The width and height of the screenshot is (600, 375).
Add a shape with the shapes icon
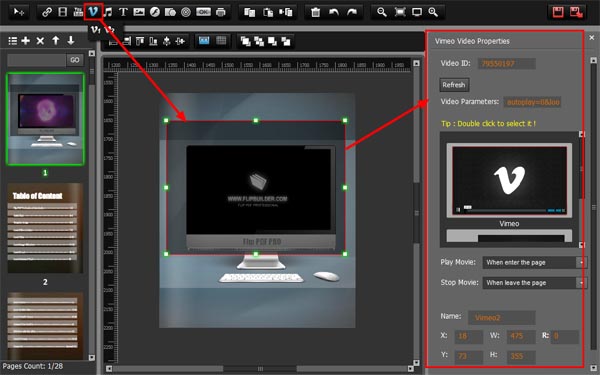[x=170, y=12]
